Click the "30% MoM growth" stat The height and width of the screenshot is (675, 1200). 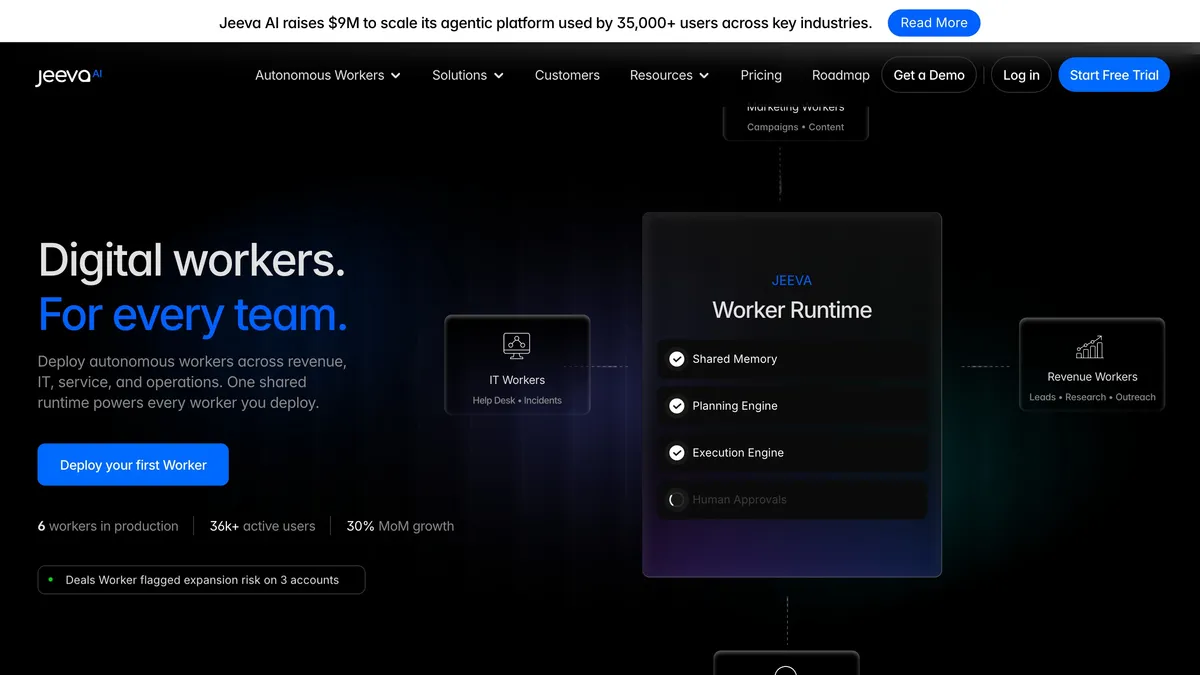[400, 526]
